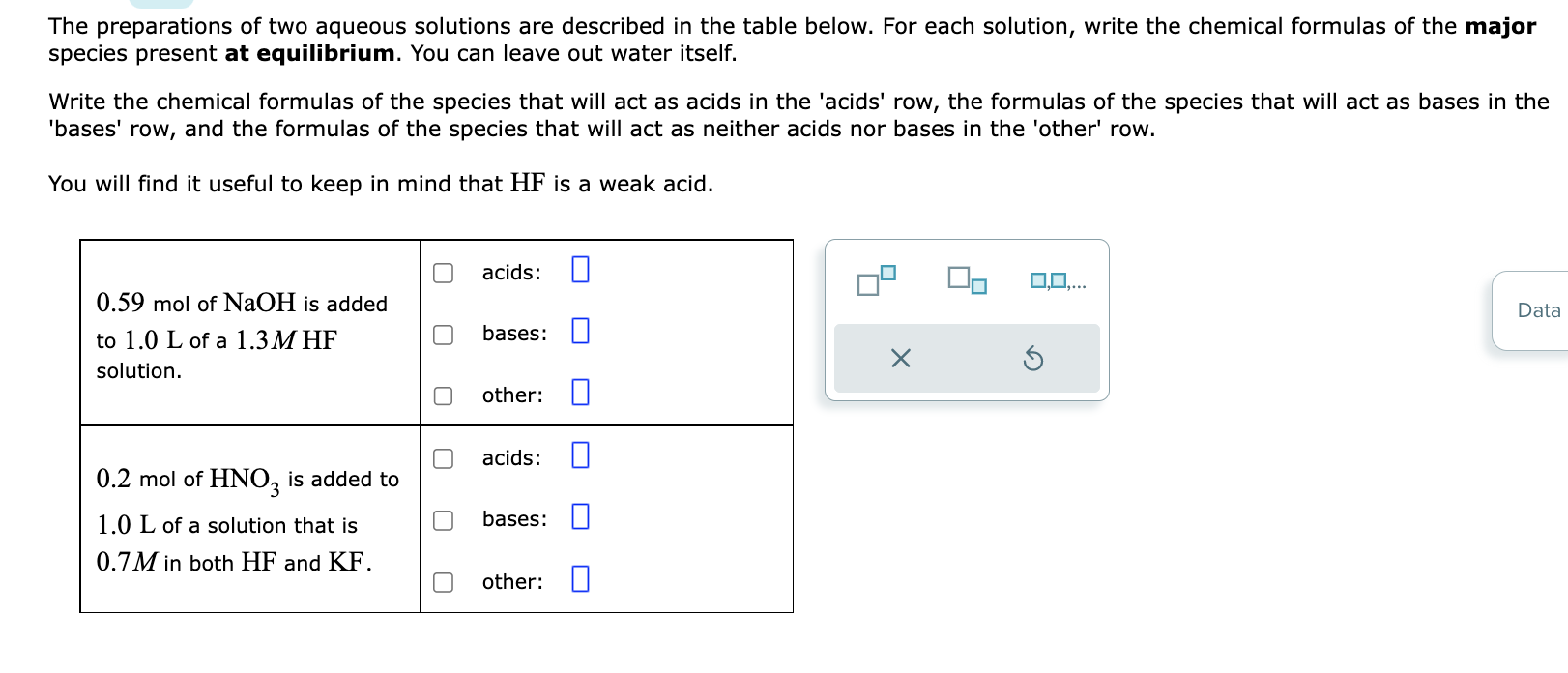Viewport: 1568px width, 673px height.
Task: Click the other answer box for NaOH solution
Action: click(579, 393)
